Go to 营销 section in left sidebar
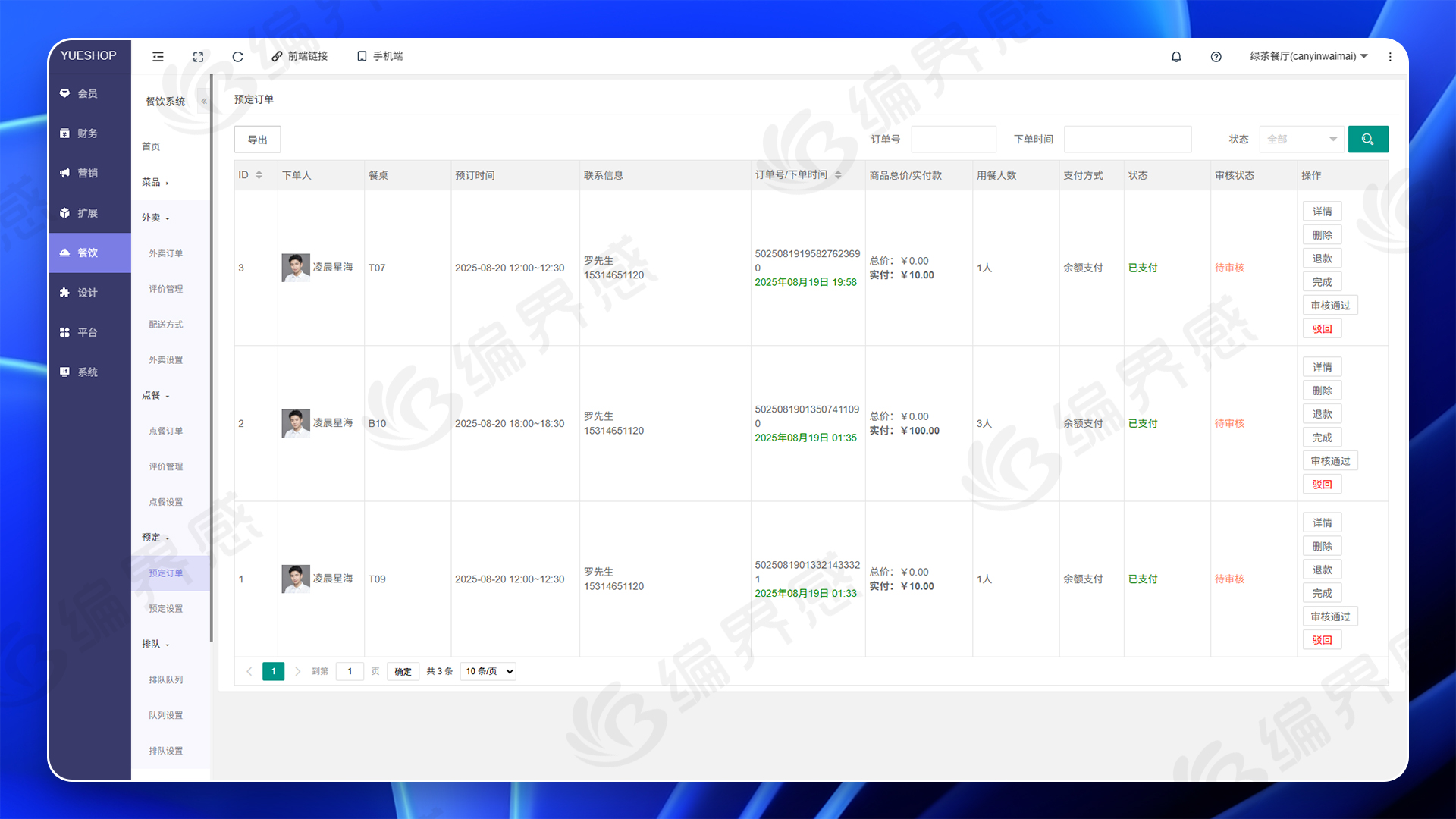1456x819 pixels. [89, 173]
